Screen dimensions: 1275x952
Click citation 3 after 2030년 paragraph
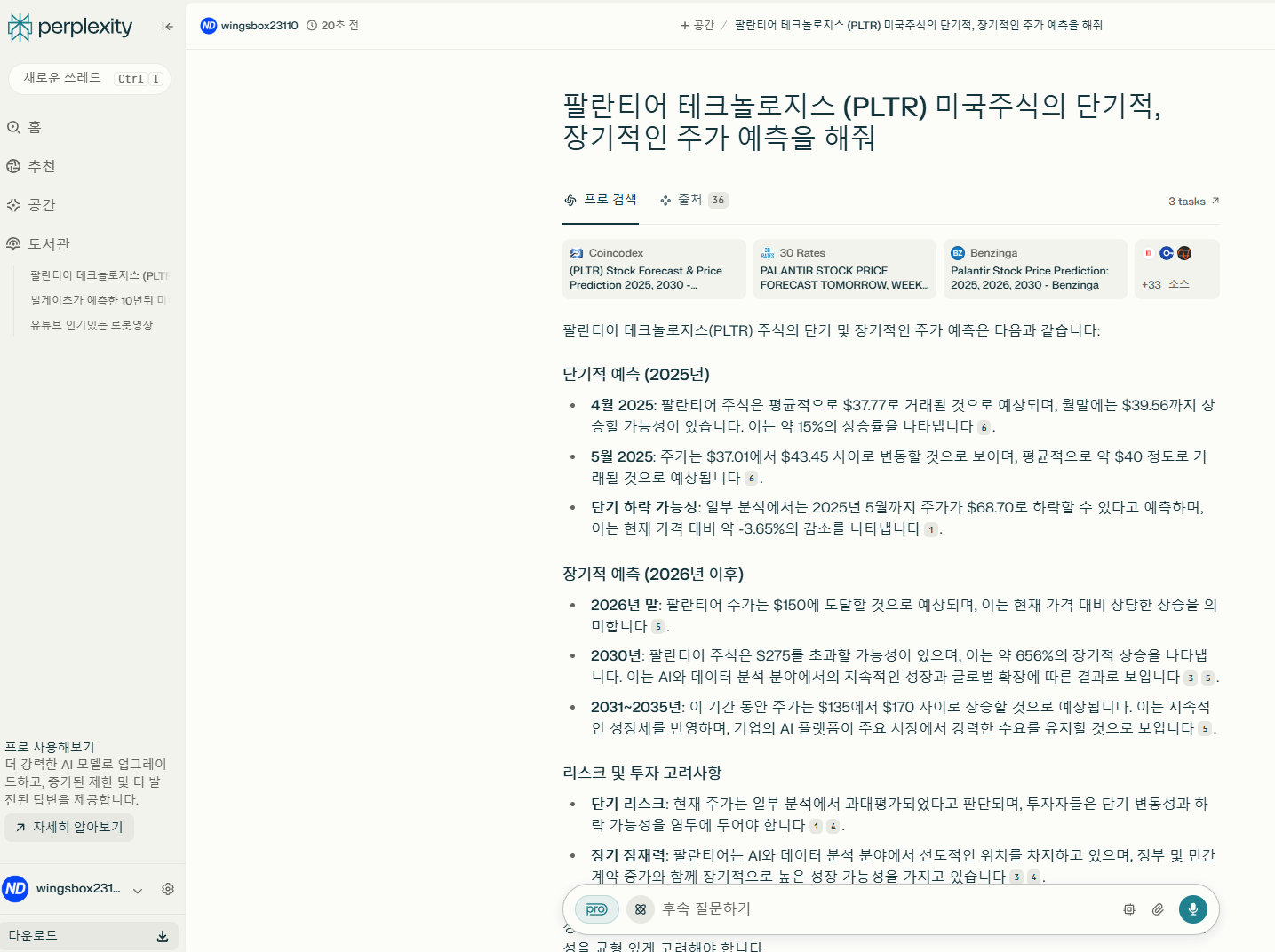1191,678
